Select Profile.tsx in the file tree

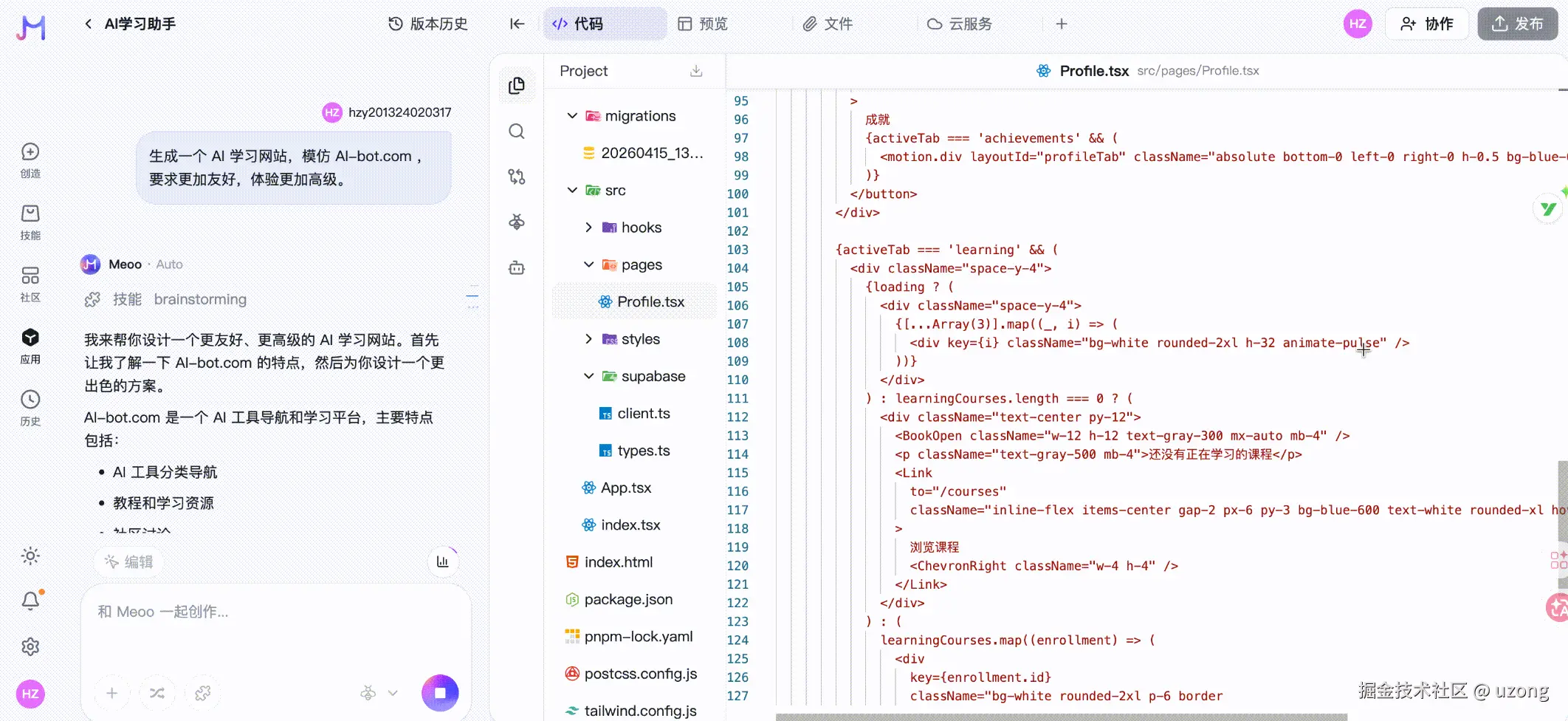[635, 301]
